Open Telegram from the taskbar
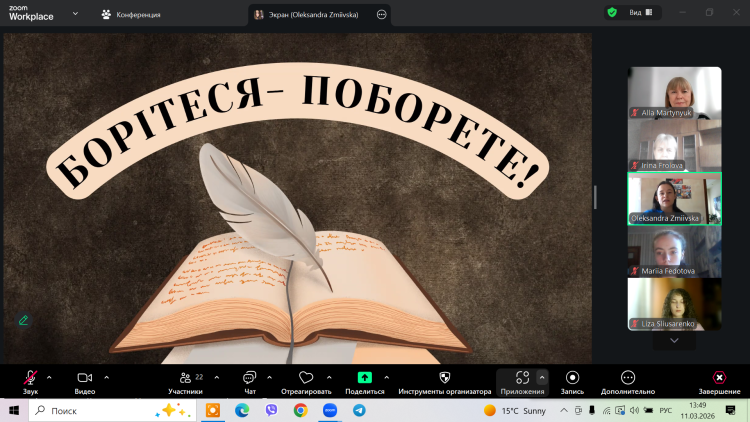This screenshot has height=422, width=750. coord(359,411)
